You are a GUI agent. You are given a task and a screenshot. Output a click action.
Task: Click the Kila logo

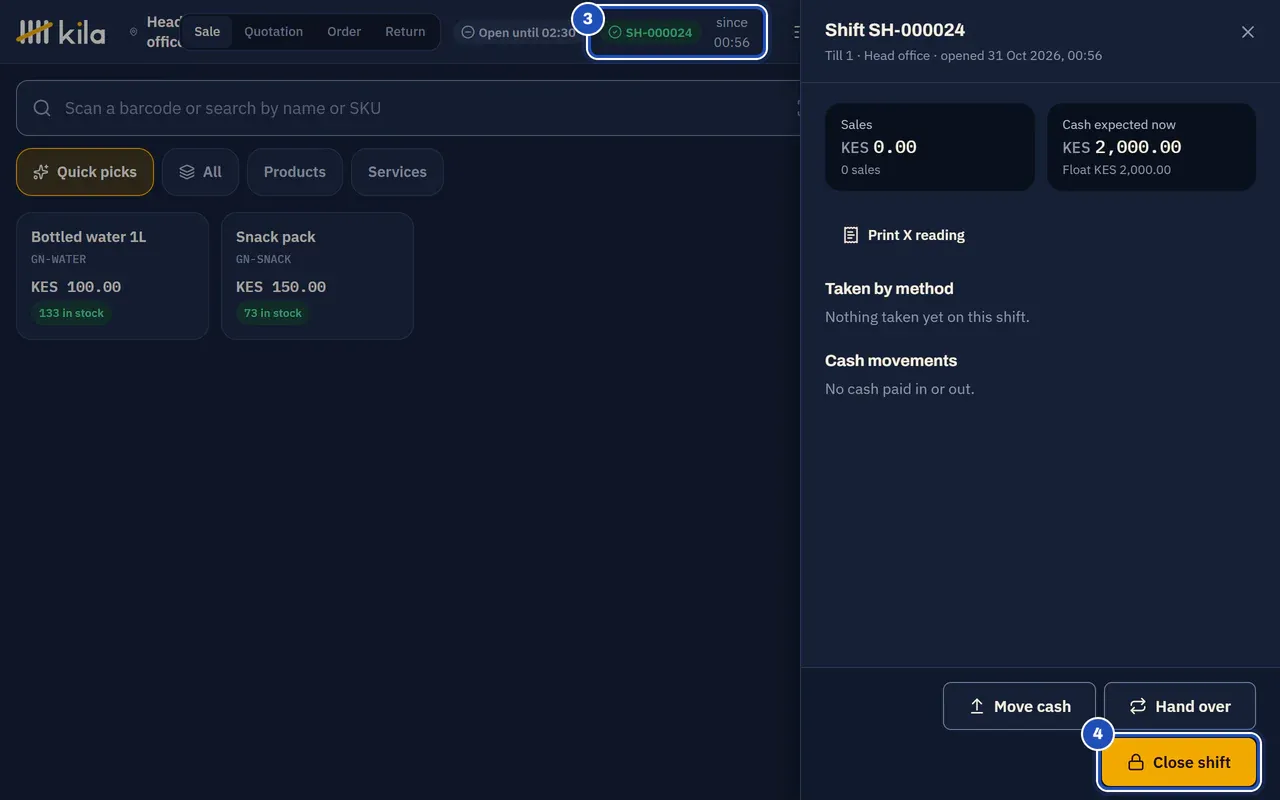click(61, 32)
